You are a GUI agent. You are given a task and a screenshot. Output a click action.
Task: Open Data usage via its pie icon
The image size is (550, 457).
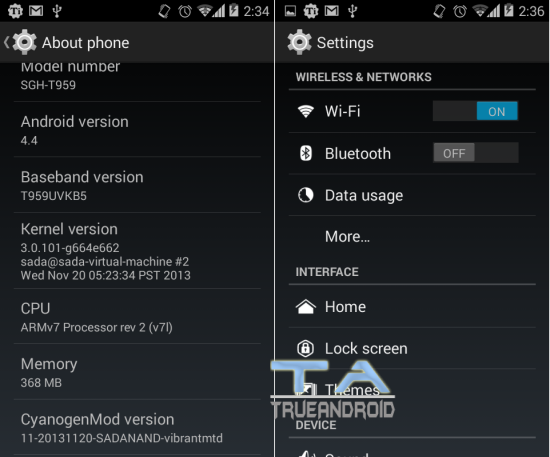click(x=306, y=195)
